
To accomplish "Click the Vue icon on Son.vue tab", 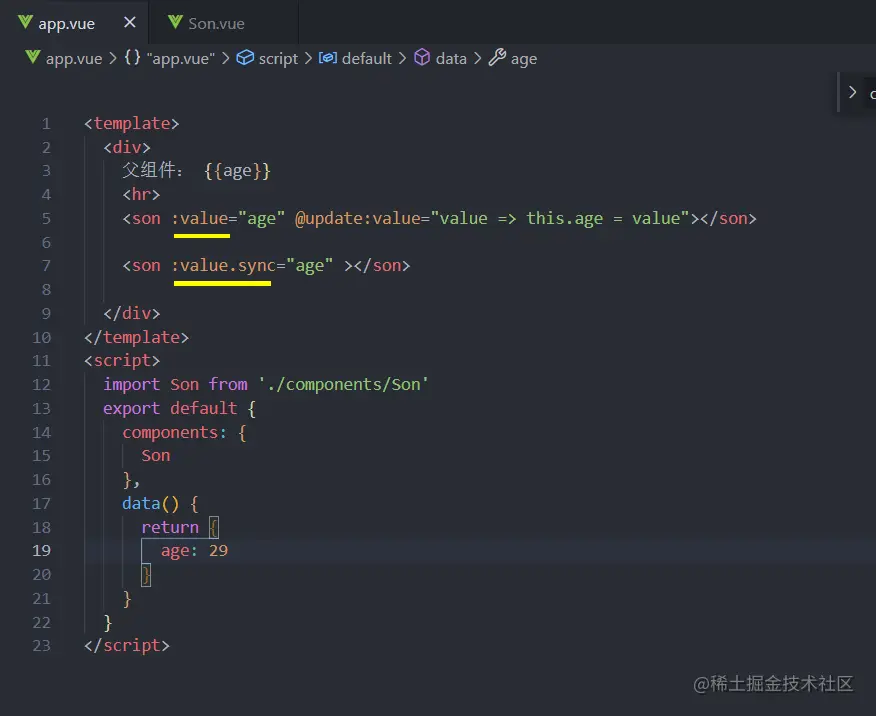I will click(175, 22).
